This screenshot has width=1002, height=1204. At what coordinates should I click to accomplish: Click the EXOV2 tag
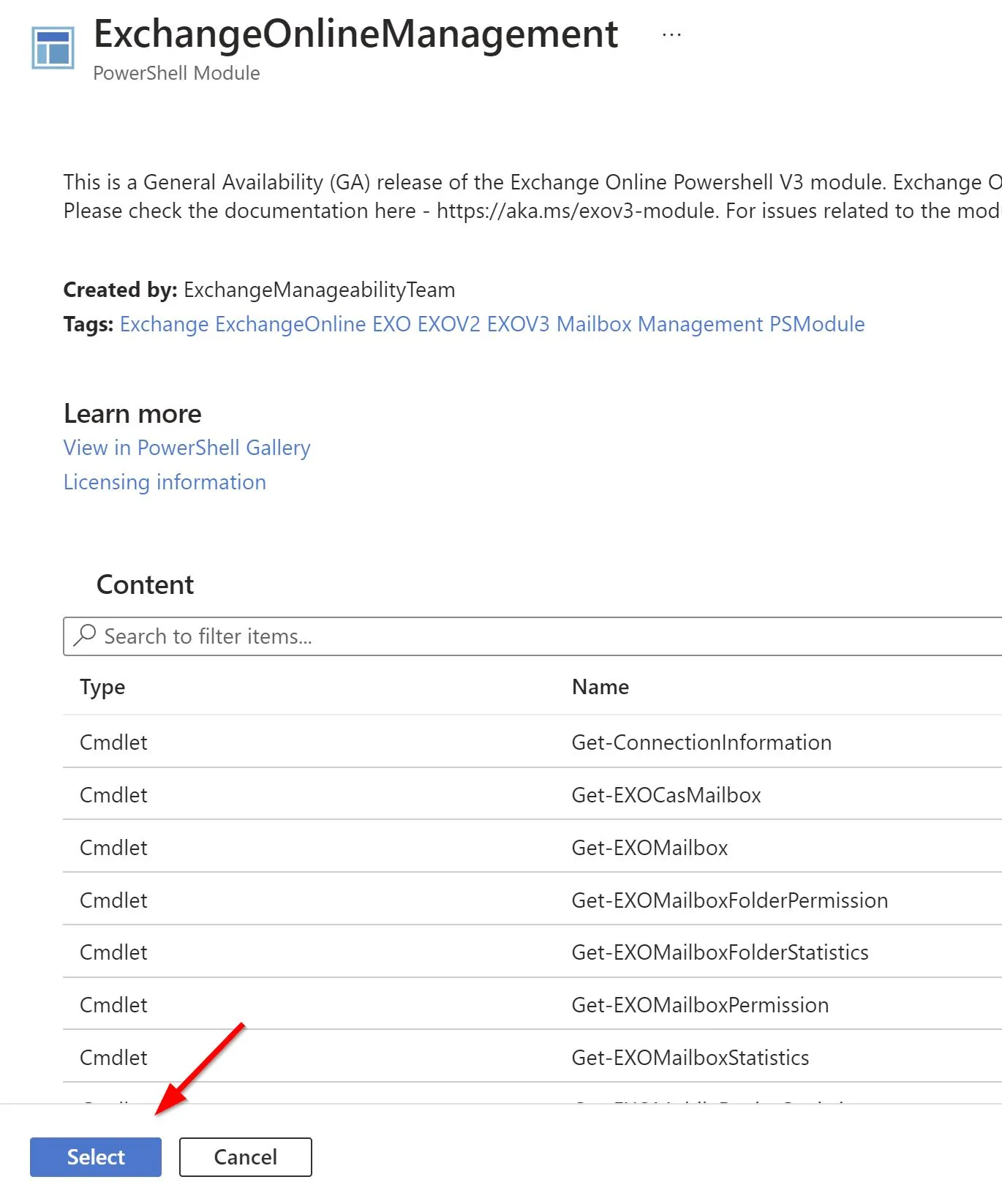449,324
